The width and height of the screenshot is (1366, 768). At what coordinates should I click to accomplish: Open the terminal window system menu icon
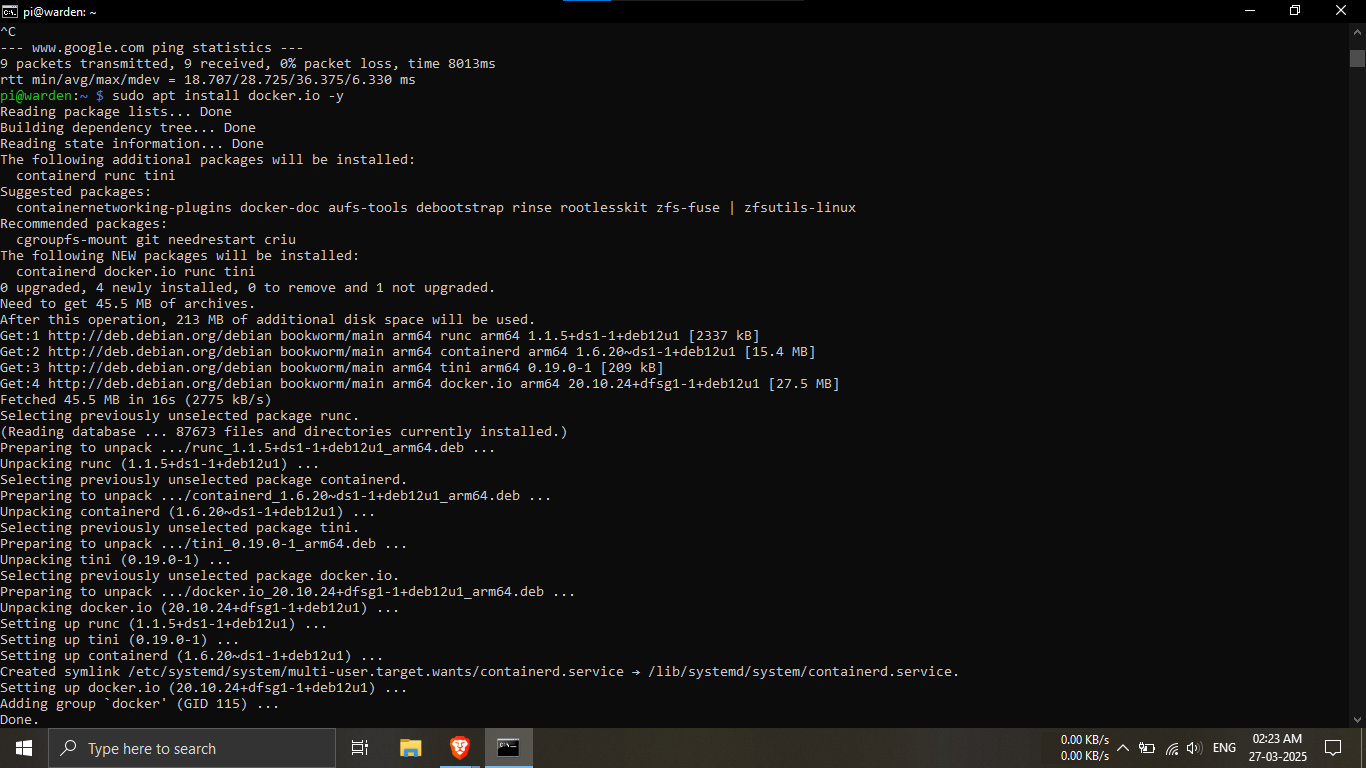(x=10, y=11)
